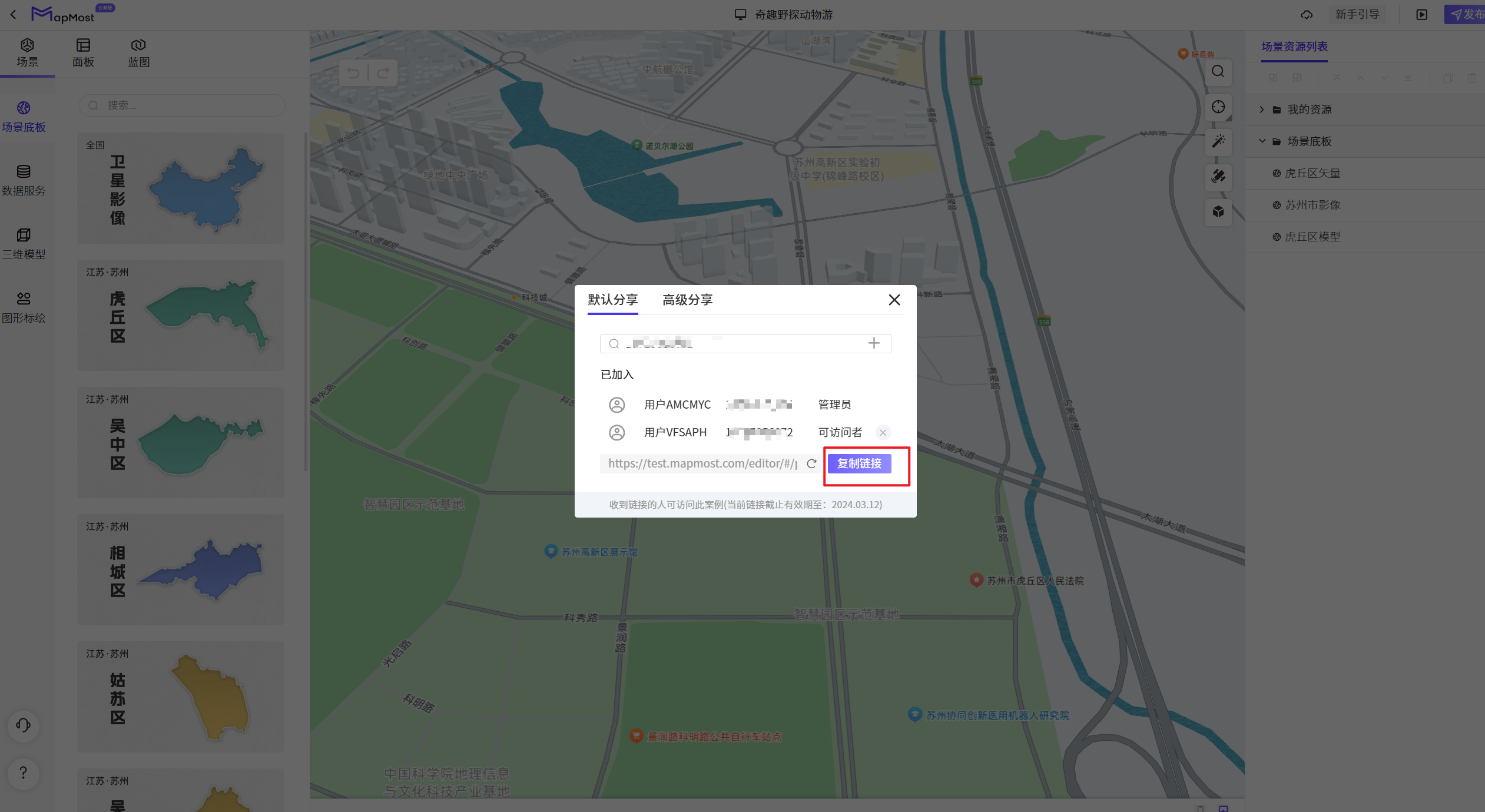The width and height of the screenshot is (1485, 812).
Task: Select the 场景资源列表 tab
Action: [1294, 47]
